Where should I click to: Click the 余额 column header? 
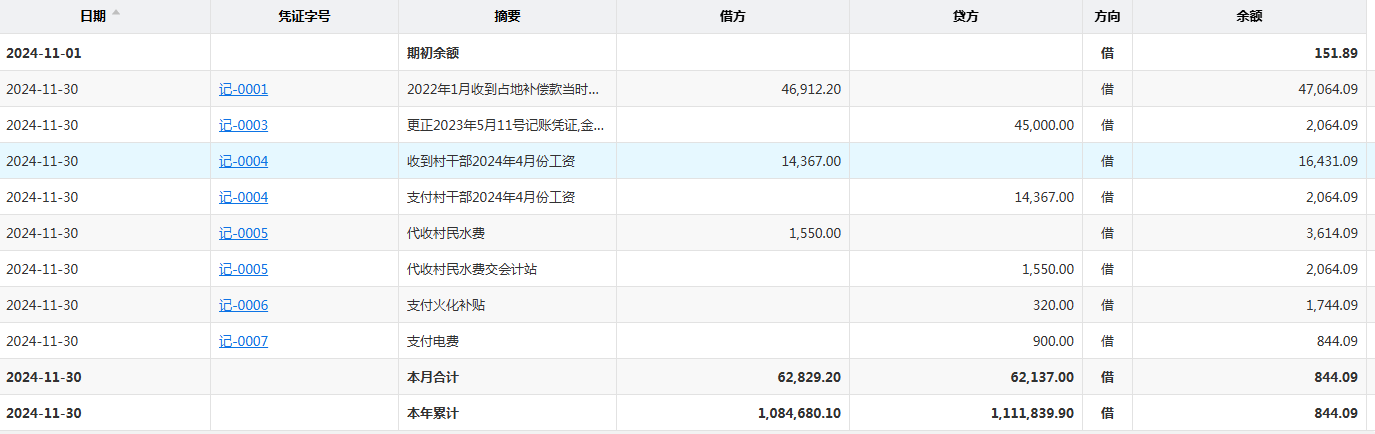pos(1249,16)
